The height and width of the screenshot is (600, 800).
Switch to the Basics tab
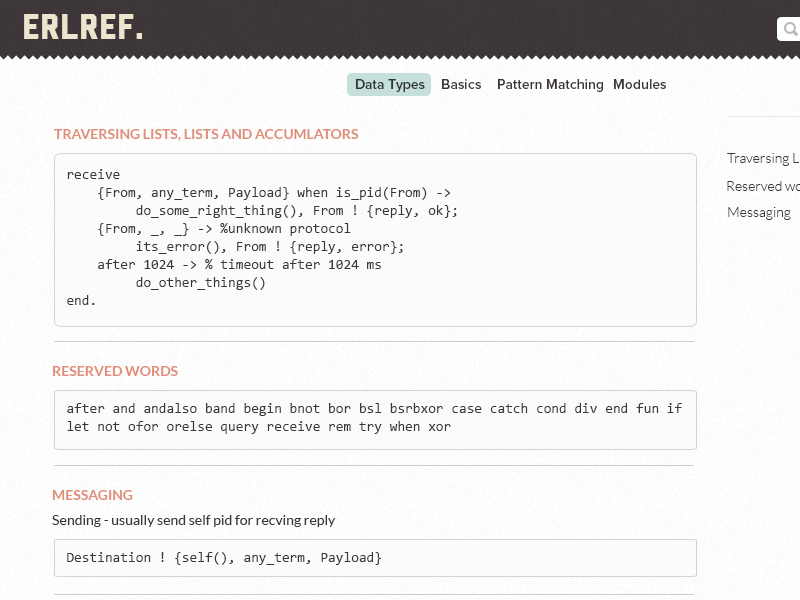461,85
